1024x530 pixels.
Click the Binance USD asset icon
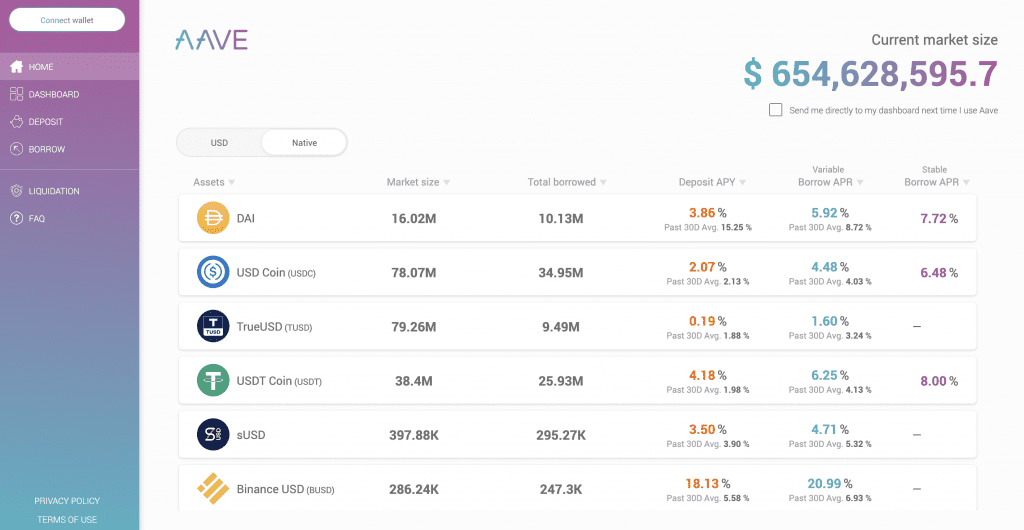[x=213, y=489]
